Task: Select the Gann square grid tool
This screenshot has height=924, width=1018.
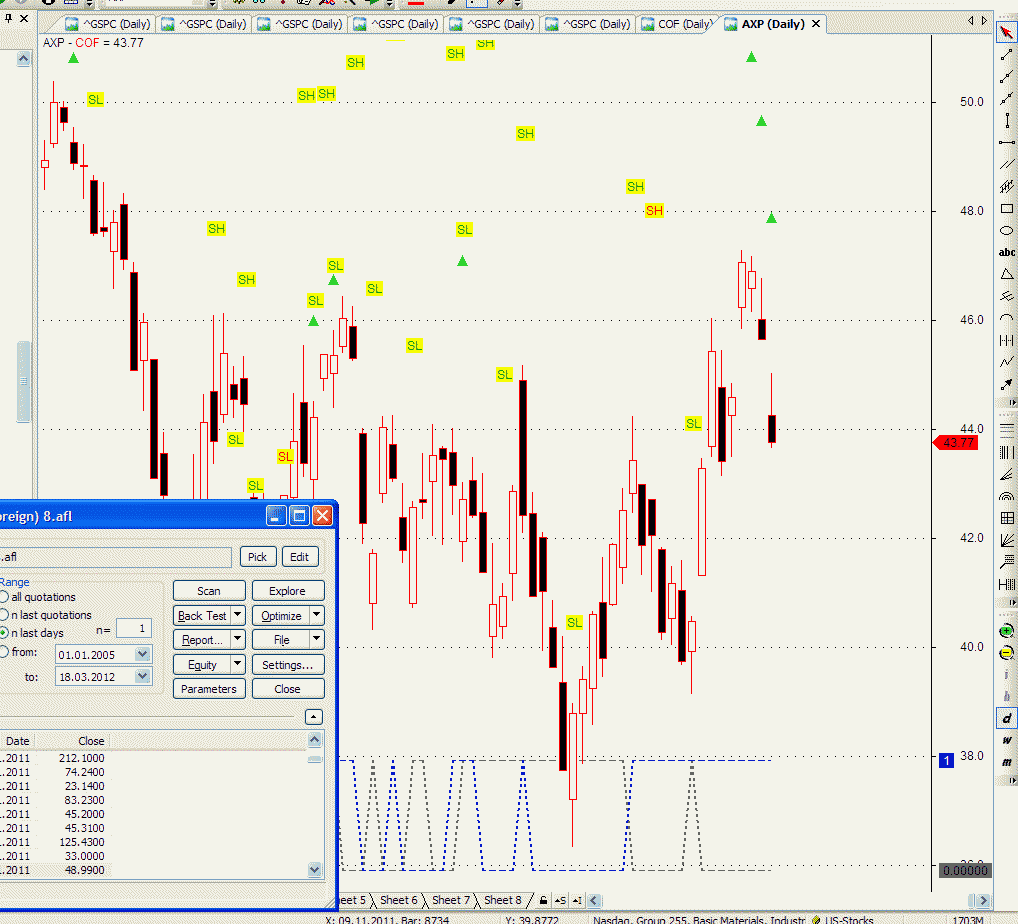Action: [x=1006, y=518]
